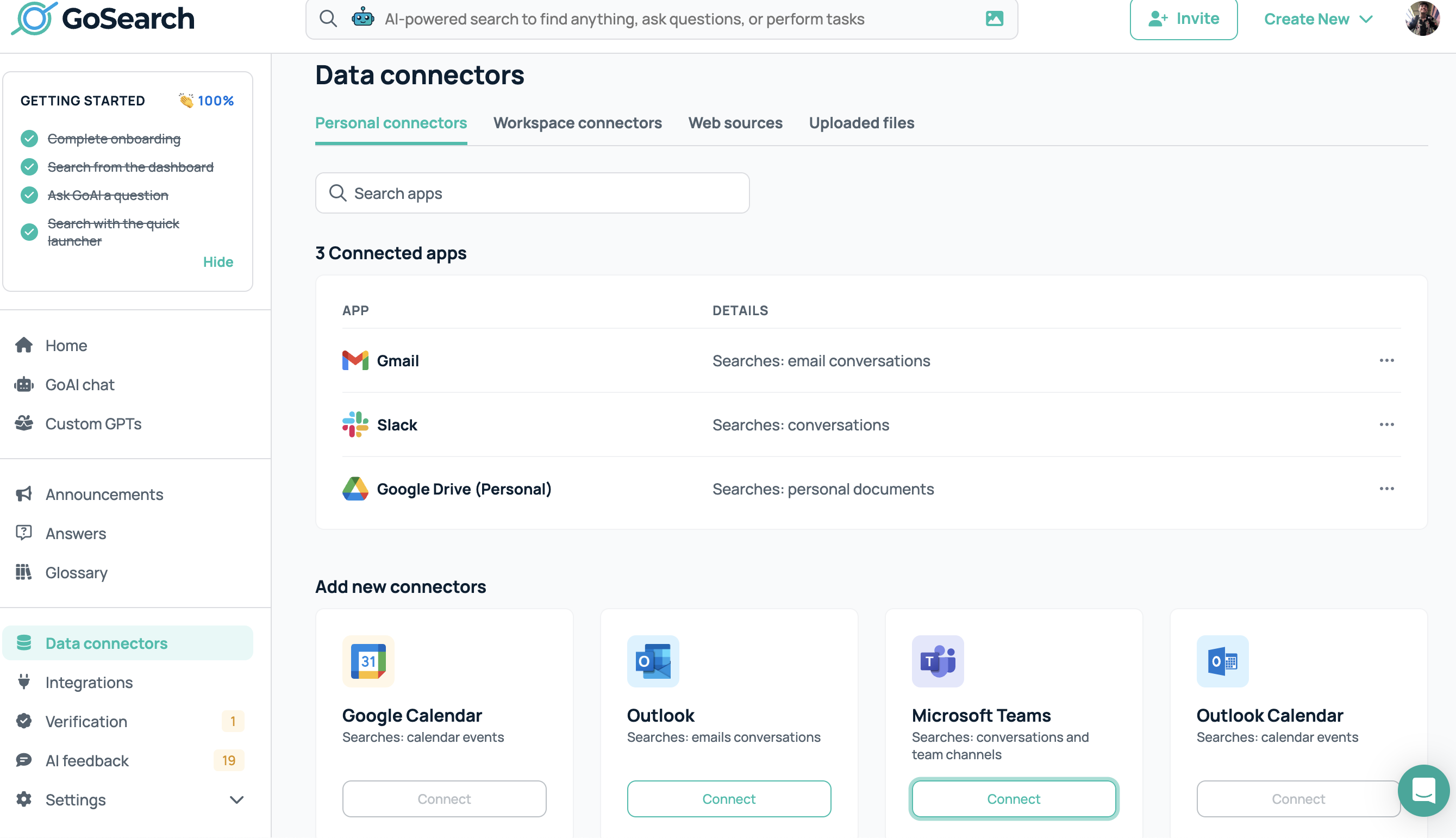
Task: Expand Slack connector options menu
Action: [x=1387, y=424]
